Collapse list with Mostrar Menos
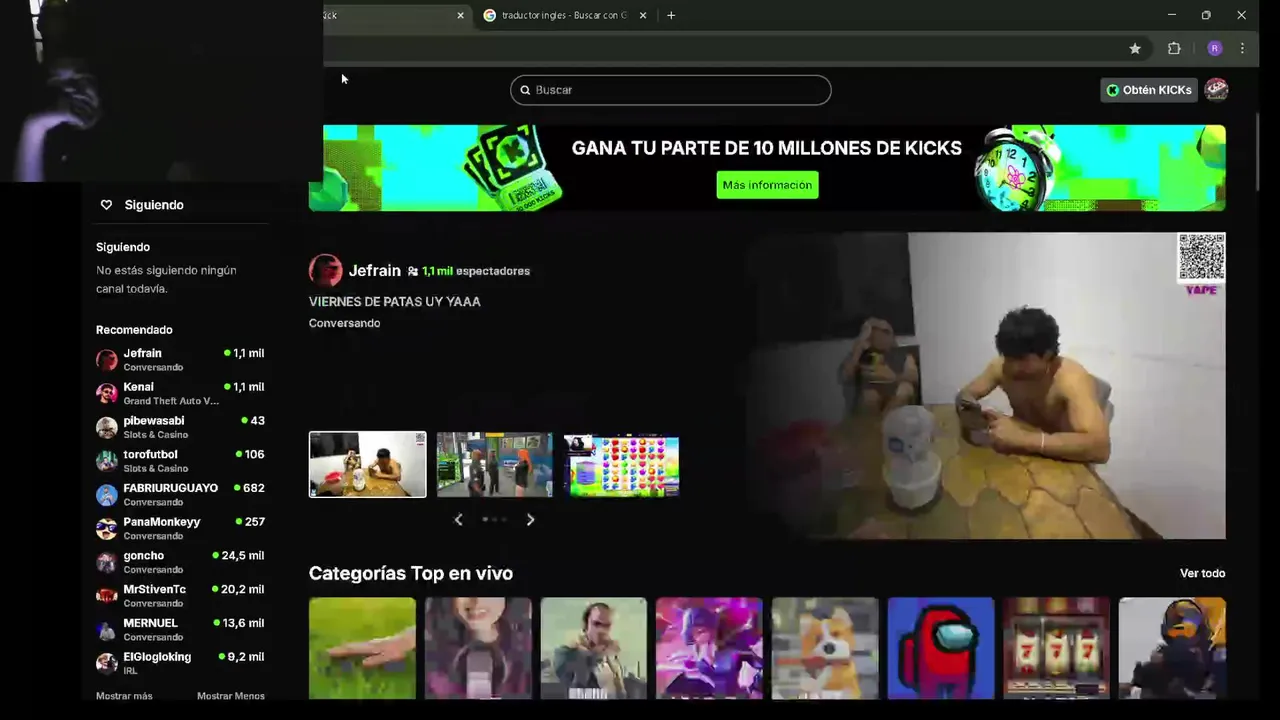The height and width of the screenshot is (720, 1280). (x=231, y=696)
